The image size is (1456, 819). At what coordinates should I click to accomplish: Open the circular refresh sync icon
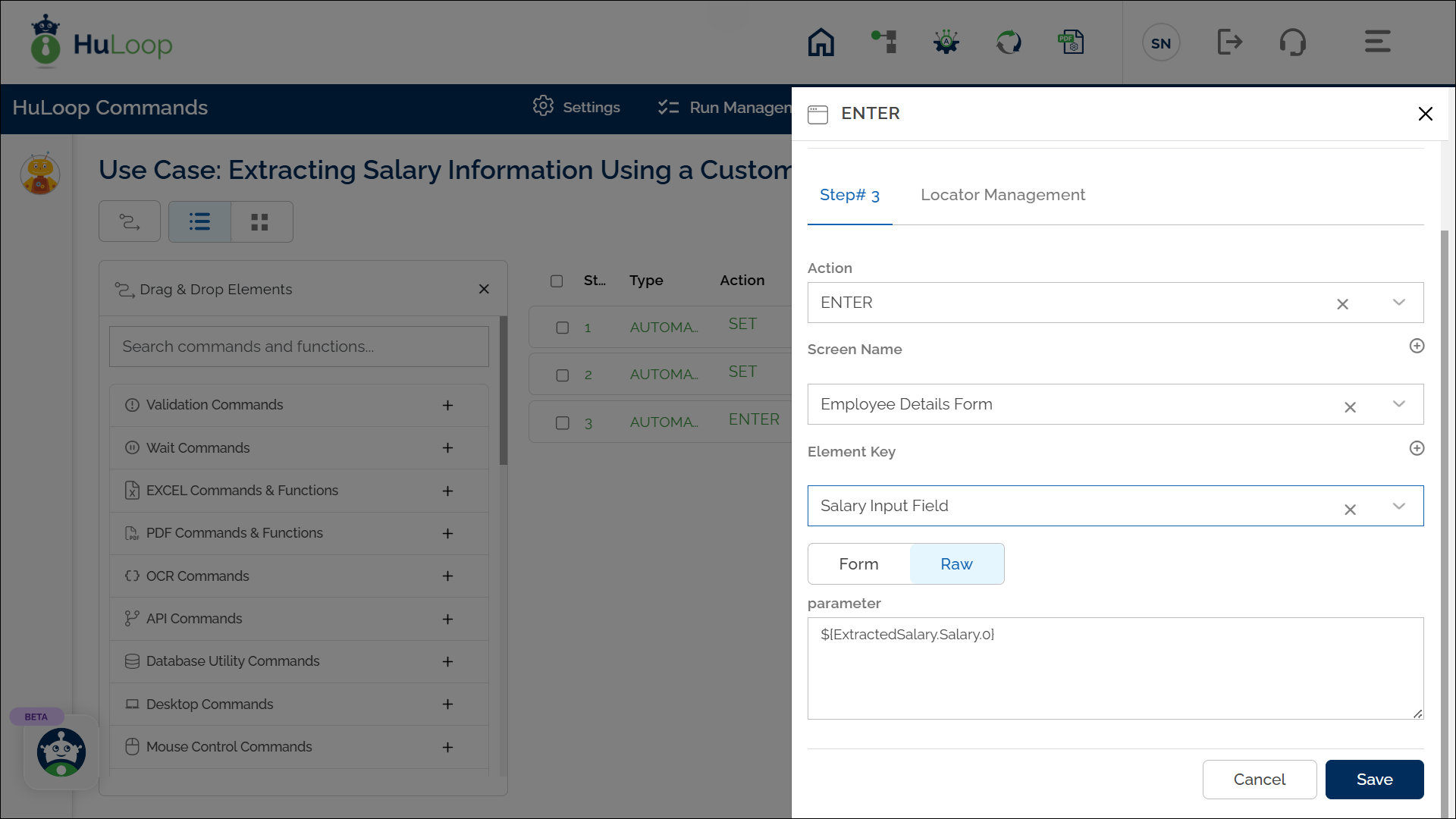tap(1009, 42)
